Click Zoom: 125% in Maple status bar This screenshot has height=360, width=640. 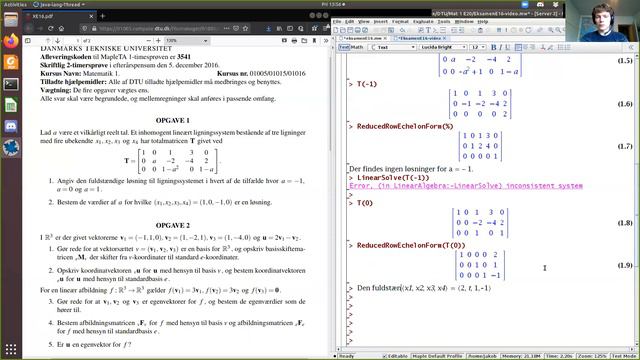tap(592, 356)
